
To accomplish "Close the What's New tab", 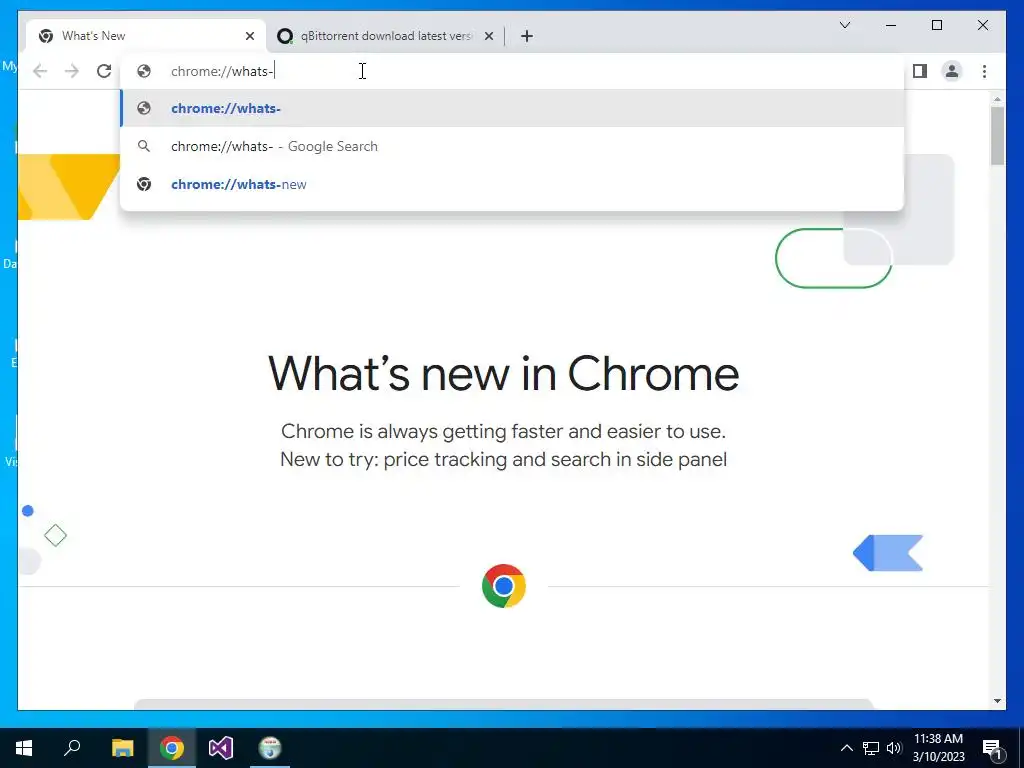I will click(x=249, y=36).
